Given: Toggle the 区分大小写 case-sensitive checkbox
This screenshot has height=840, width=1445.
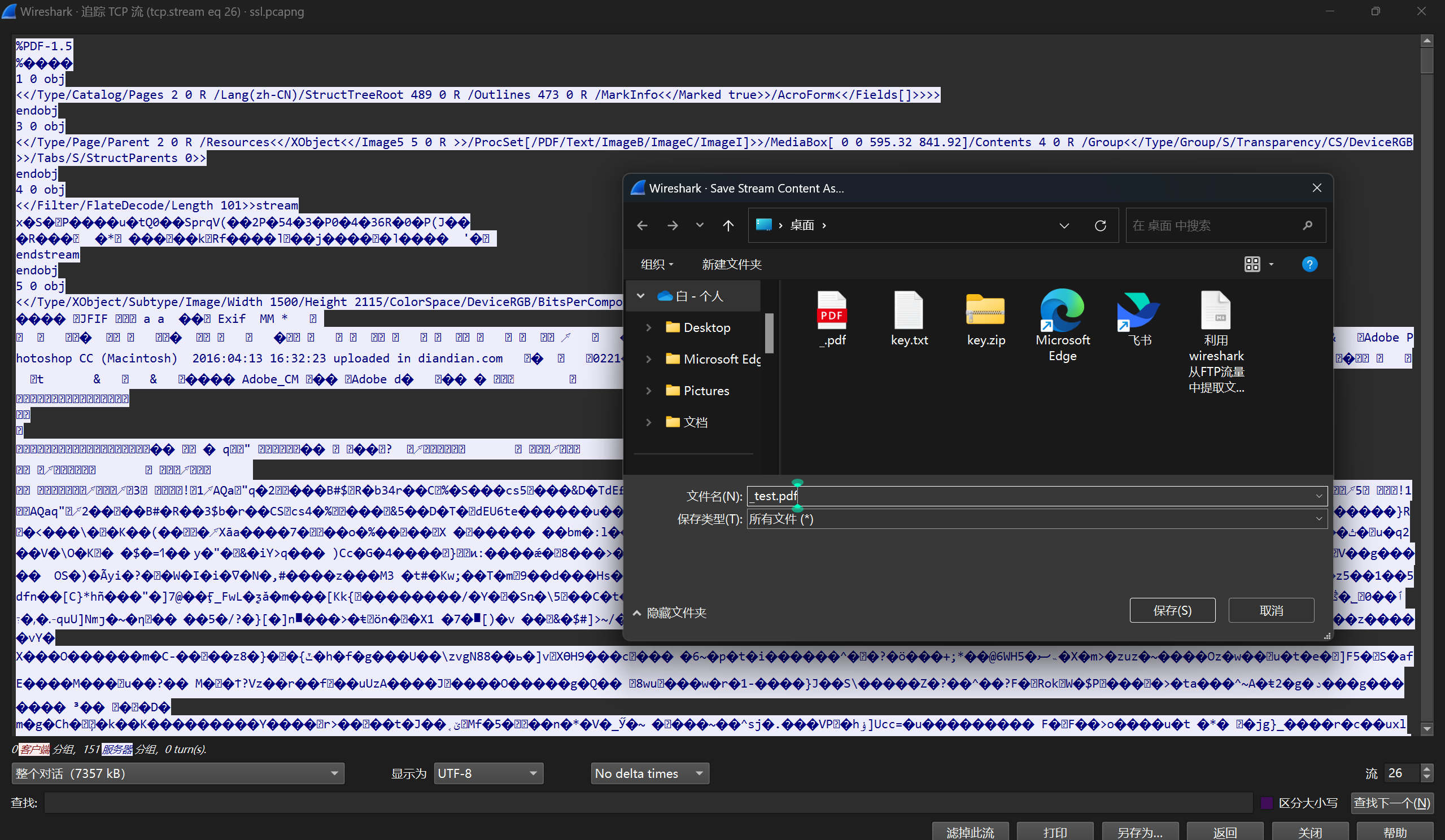Looking at the screenshot, I should [x=1266, y=803].
